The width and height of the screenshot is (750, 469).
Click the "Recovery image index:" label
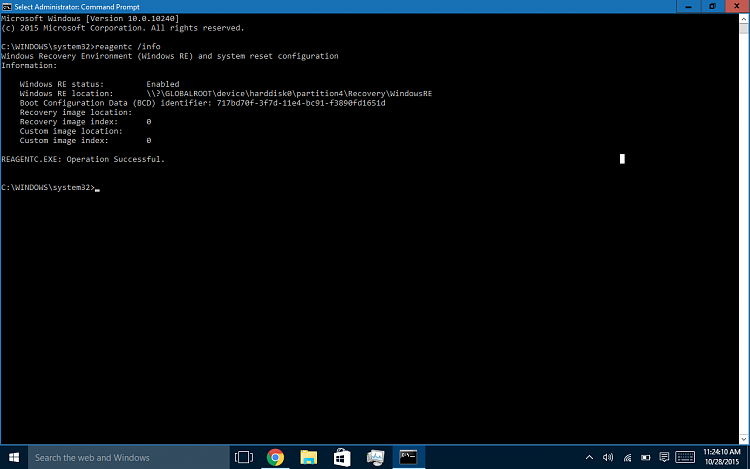pyautogui.click(x=68, y=122)
